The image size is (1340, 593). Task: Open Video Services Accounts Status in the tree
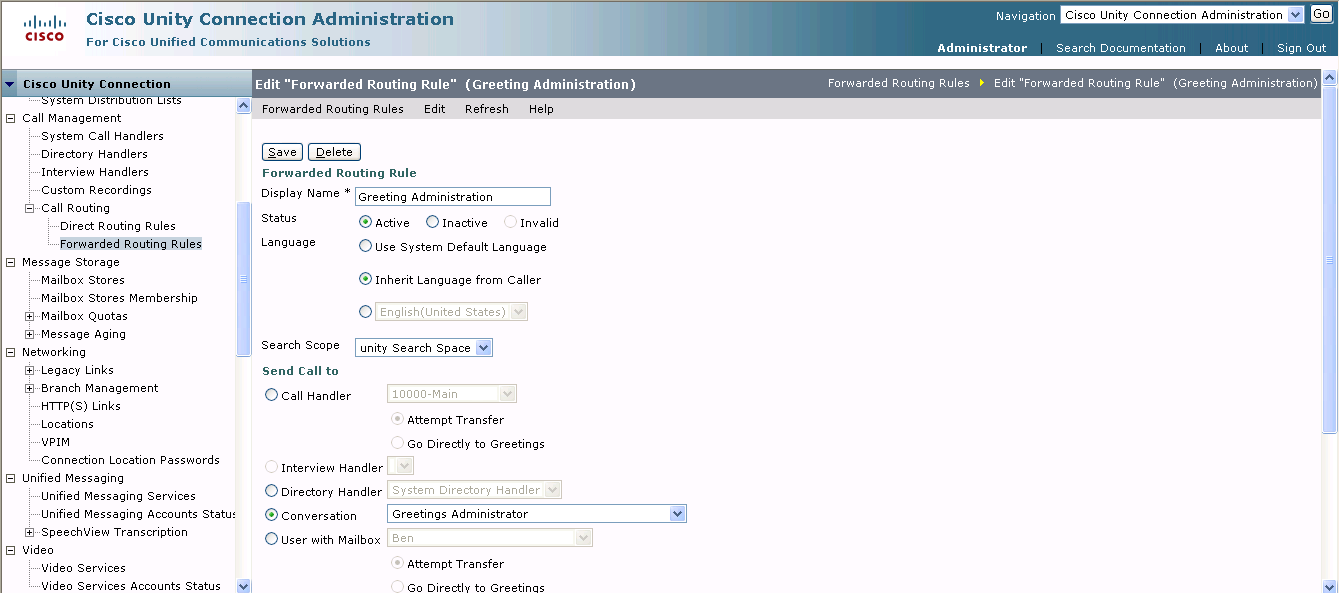[131, 586]
